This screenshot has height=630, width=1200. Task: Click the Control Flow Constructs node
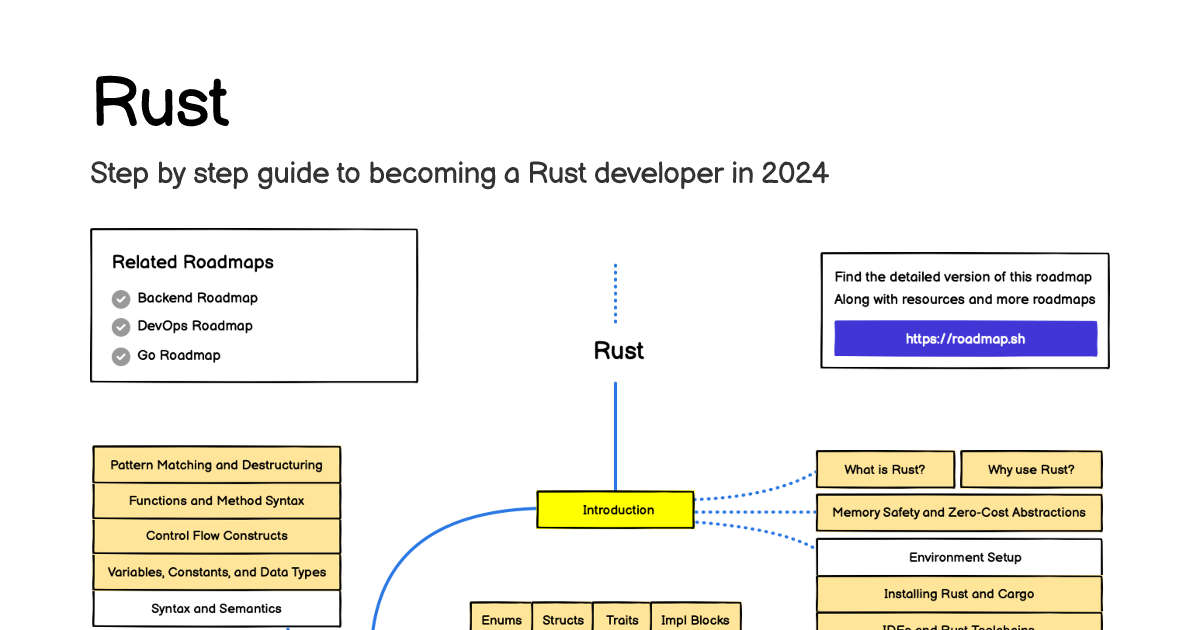point(216,536)
